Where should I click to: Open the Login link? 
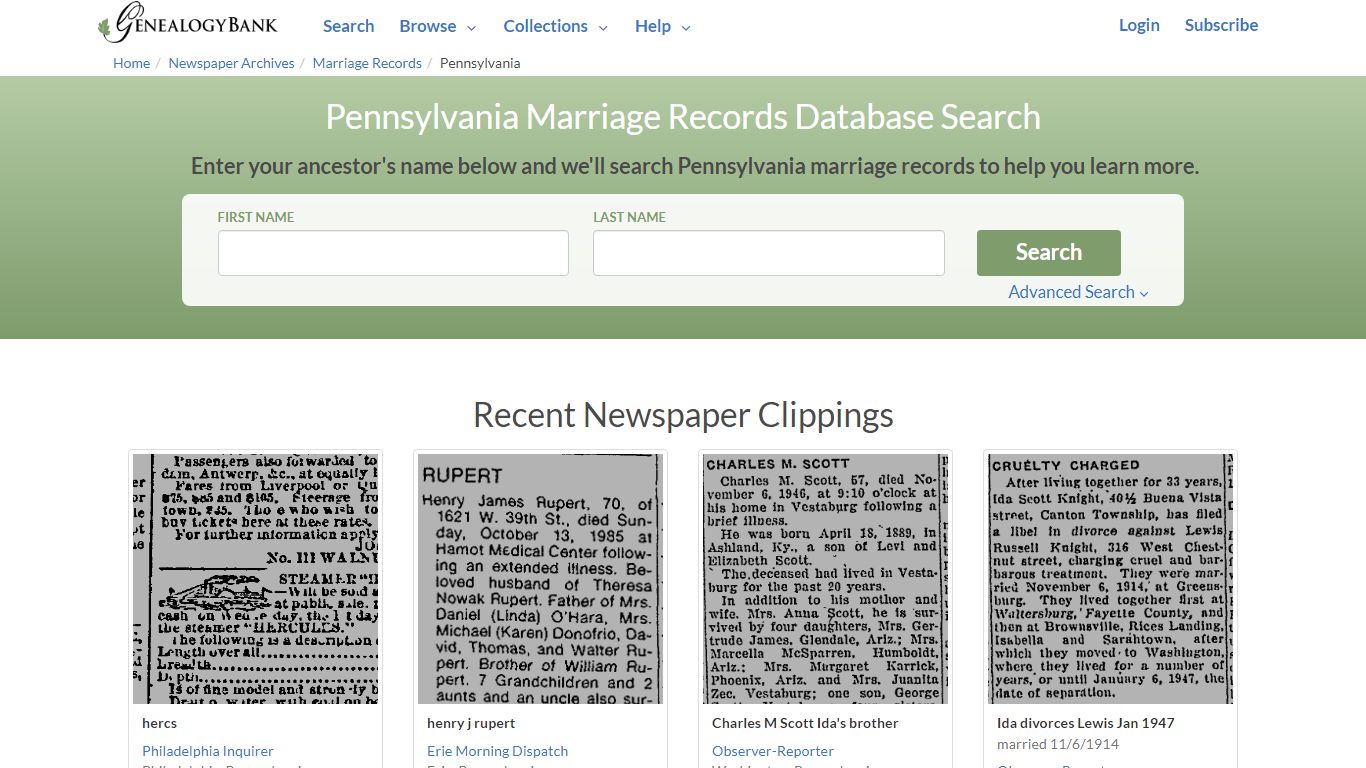click(x=1139, y=25)
